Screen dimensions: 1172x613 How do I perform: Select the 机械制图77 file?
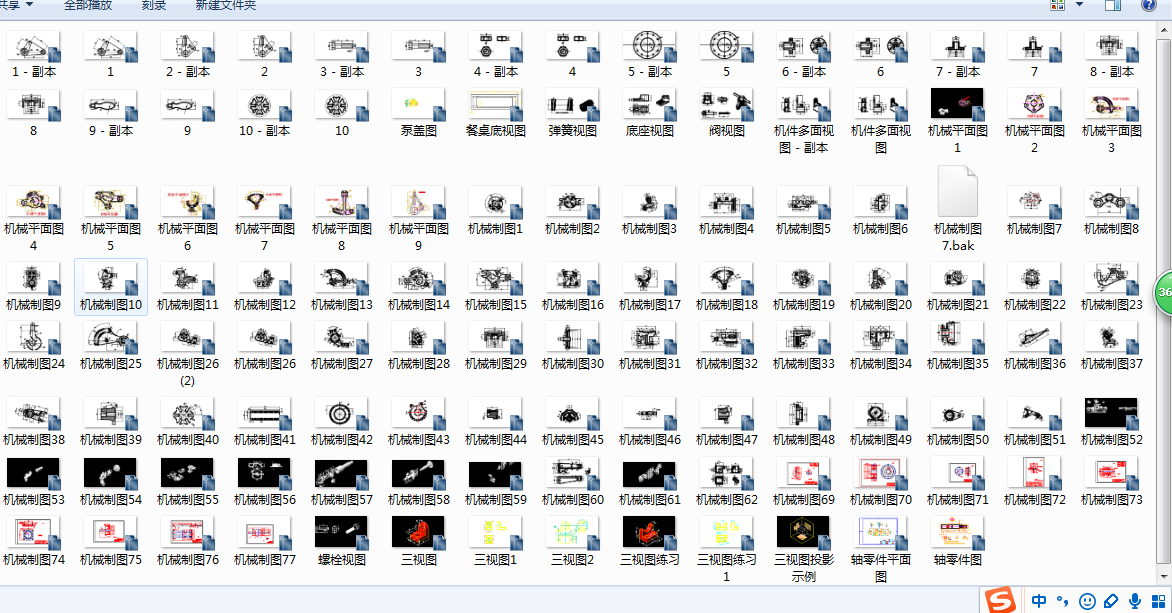[265, 542]
